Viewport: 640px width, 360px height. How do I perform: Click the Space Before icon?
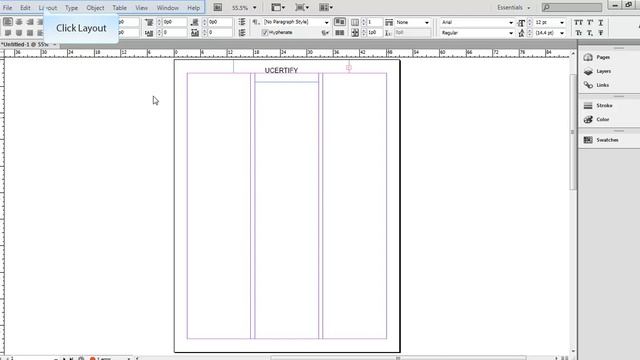[149, 22]
